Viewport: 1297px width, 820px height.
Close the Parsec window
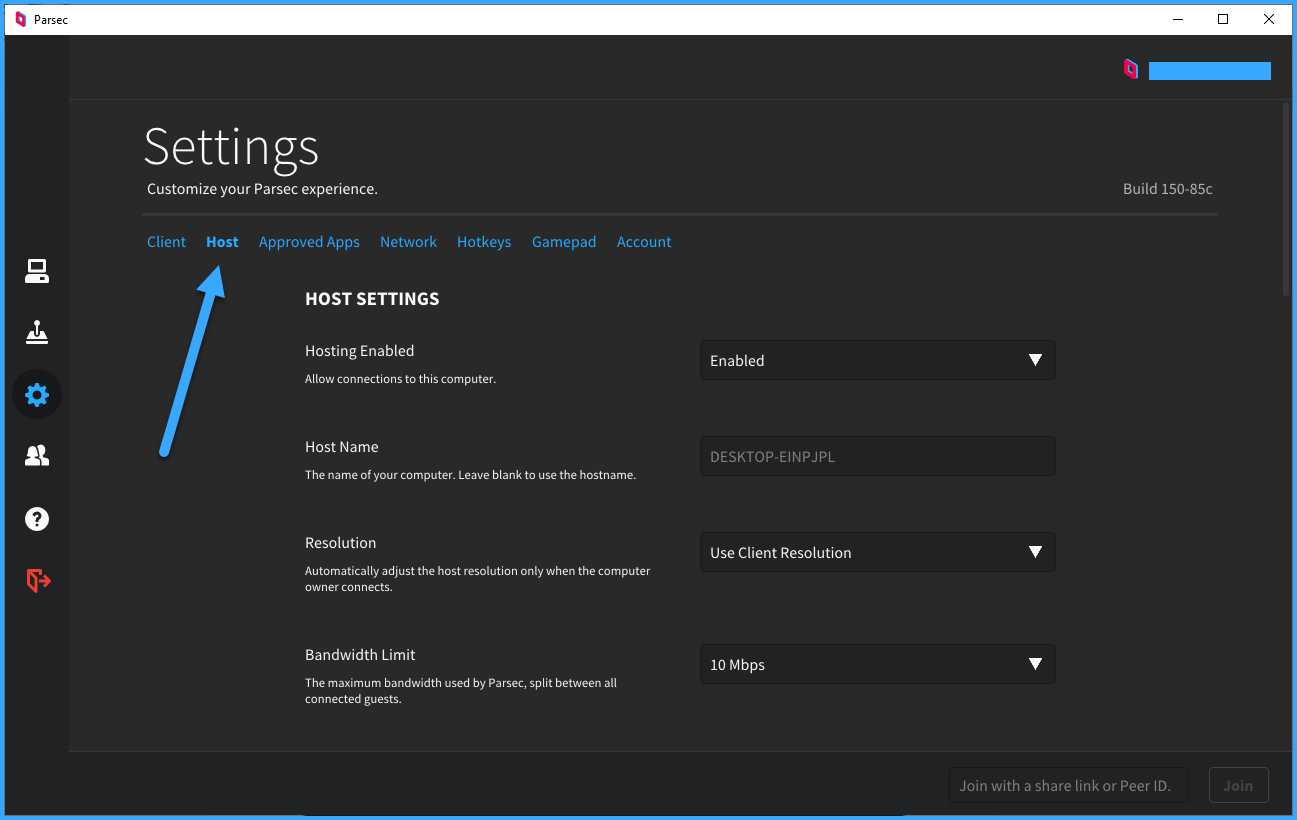click(x=1268, y=19)
